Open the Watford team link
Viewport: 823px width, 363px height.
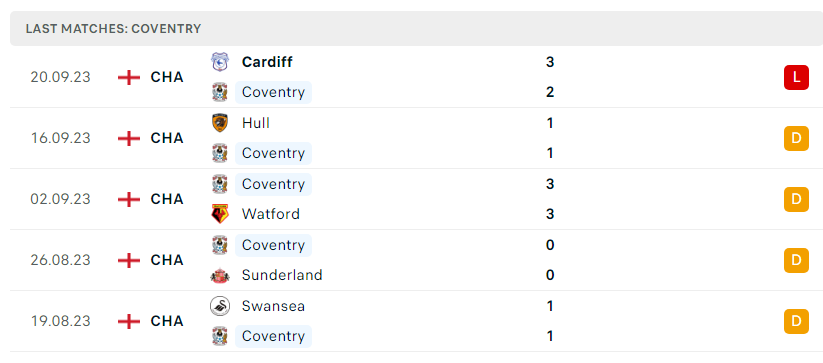click(271, 214)
